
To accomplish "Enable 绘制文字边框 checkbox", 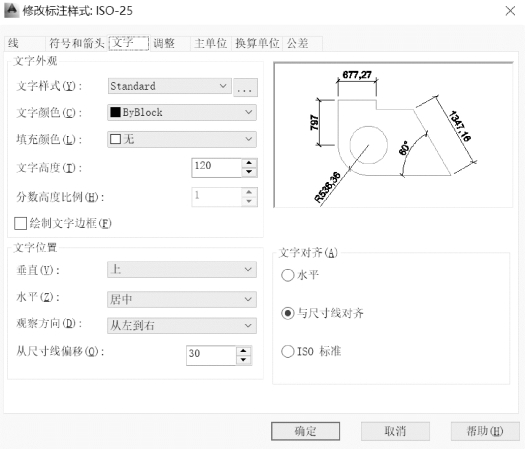I will 20,224.
